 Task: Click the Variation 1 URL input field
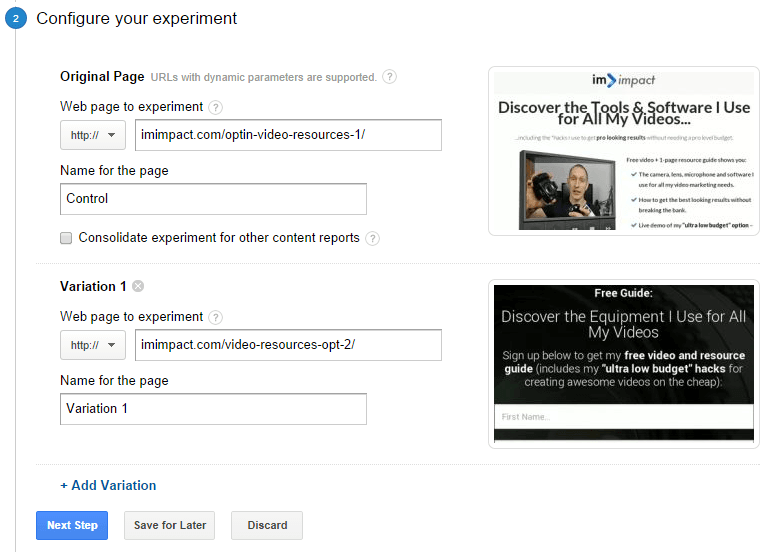point(288,345)
